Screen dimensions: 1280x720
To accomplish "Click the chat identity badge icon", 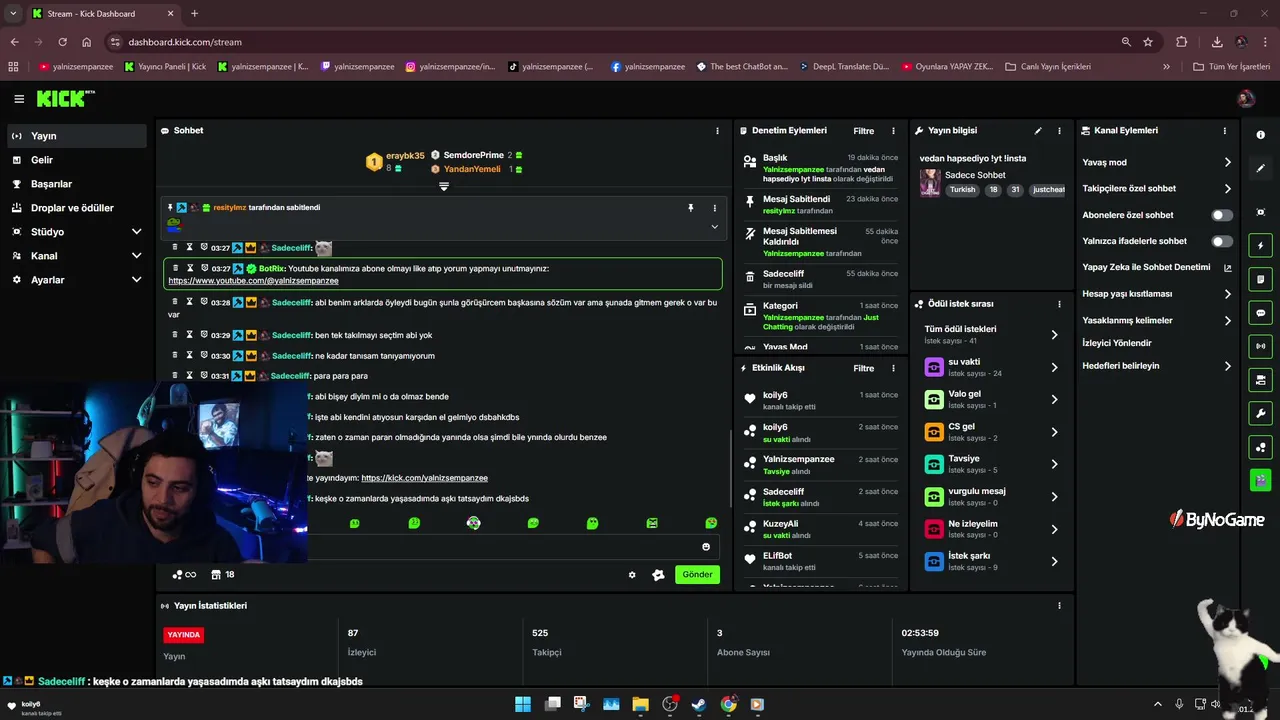I will (658, 575).
